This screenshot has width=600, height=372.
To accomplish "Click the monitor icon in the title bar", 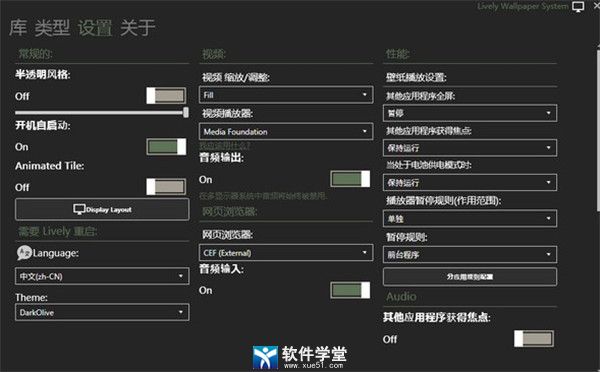I will 578,7.
